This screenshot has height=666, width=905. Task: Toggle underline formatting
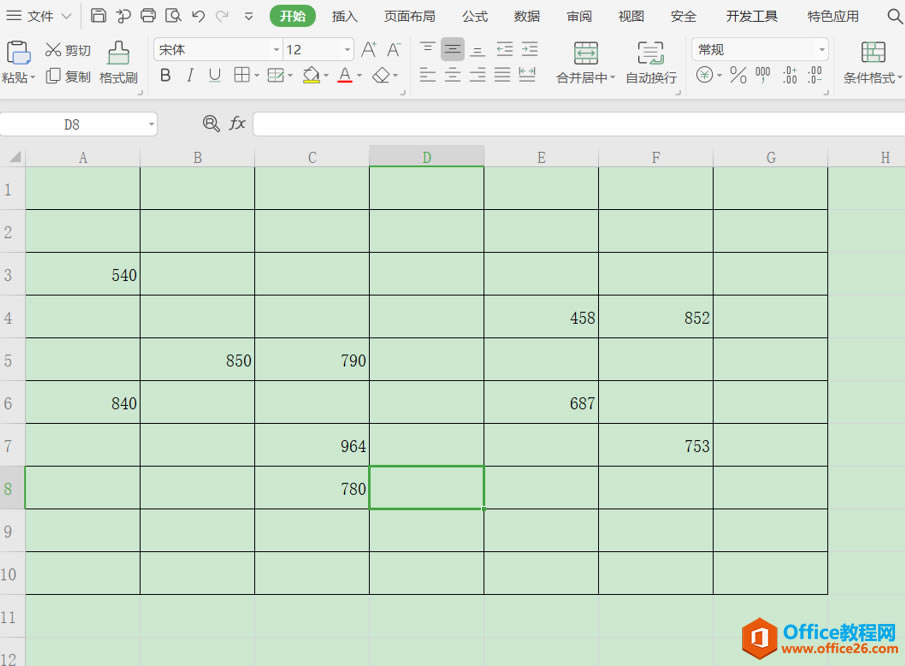pos(213,75)
